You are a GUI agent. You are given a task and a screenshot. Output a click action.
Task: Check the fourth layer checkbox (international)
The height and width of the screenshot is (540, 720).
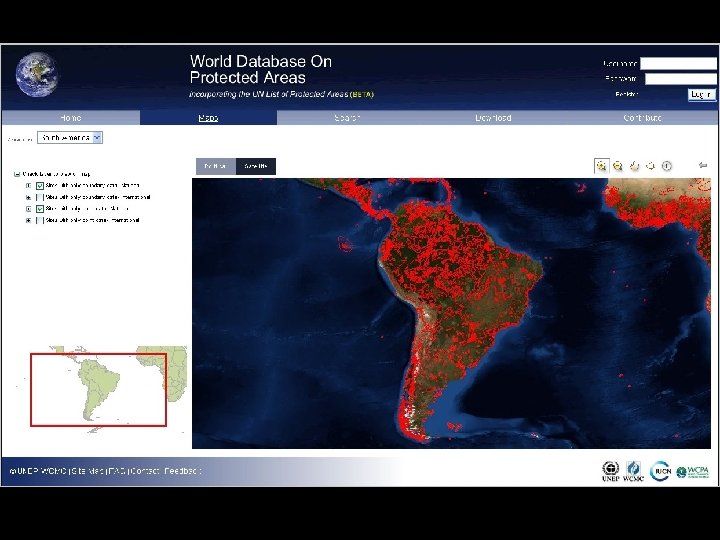coord(40,220)
